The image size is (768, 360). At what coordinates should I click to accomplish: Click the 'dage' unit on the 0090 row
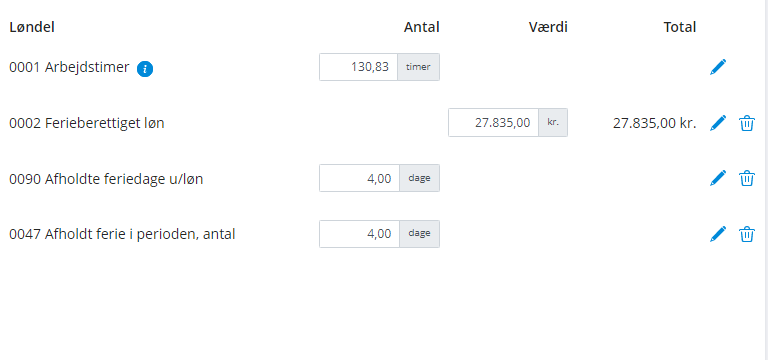point(420,178)
